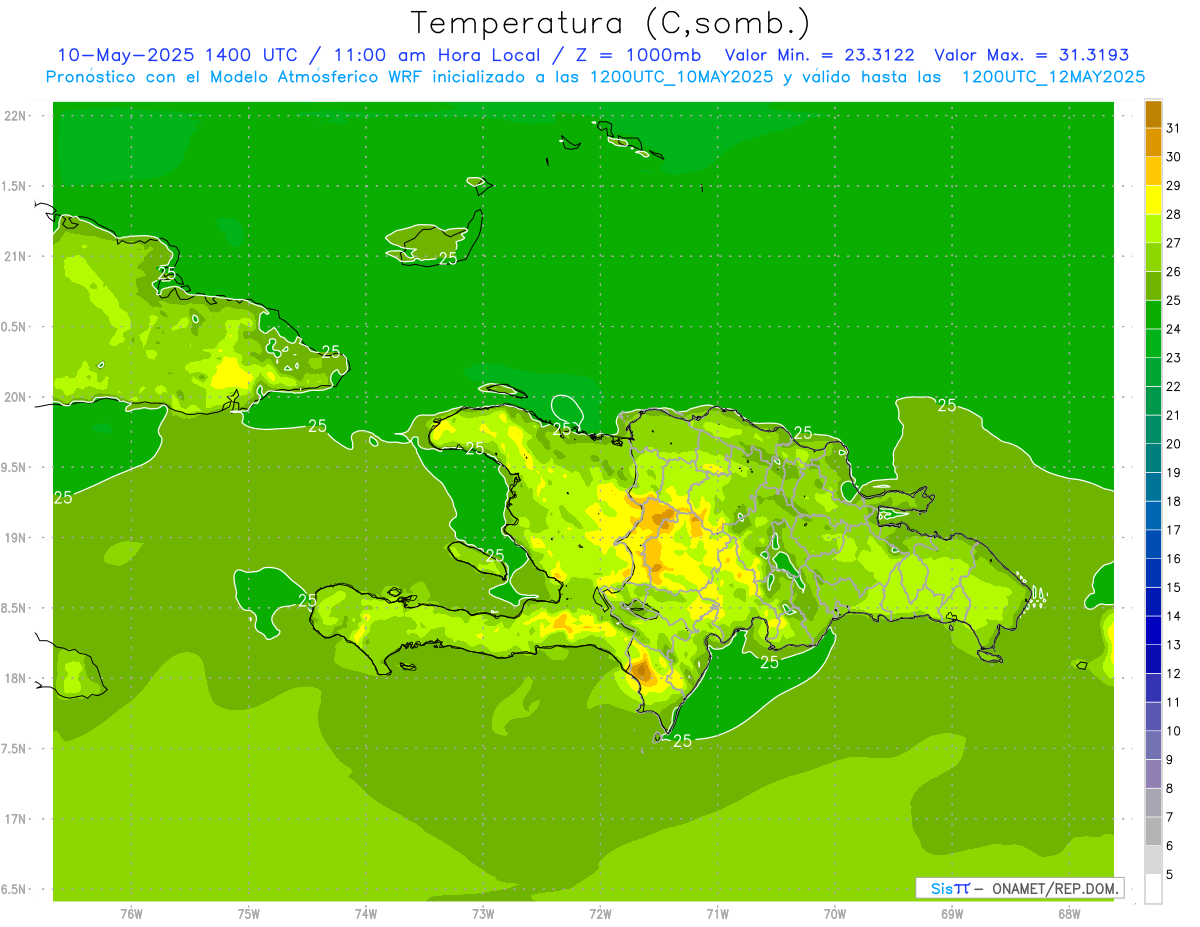
Task: Click the 71W longitude axis label
Action: (717, 914)
